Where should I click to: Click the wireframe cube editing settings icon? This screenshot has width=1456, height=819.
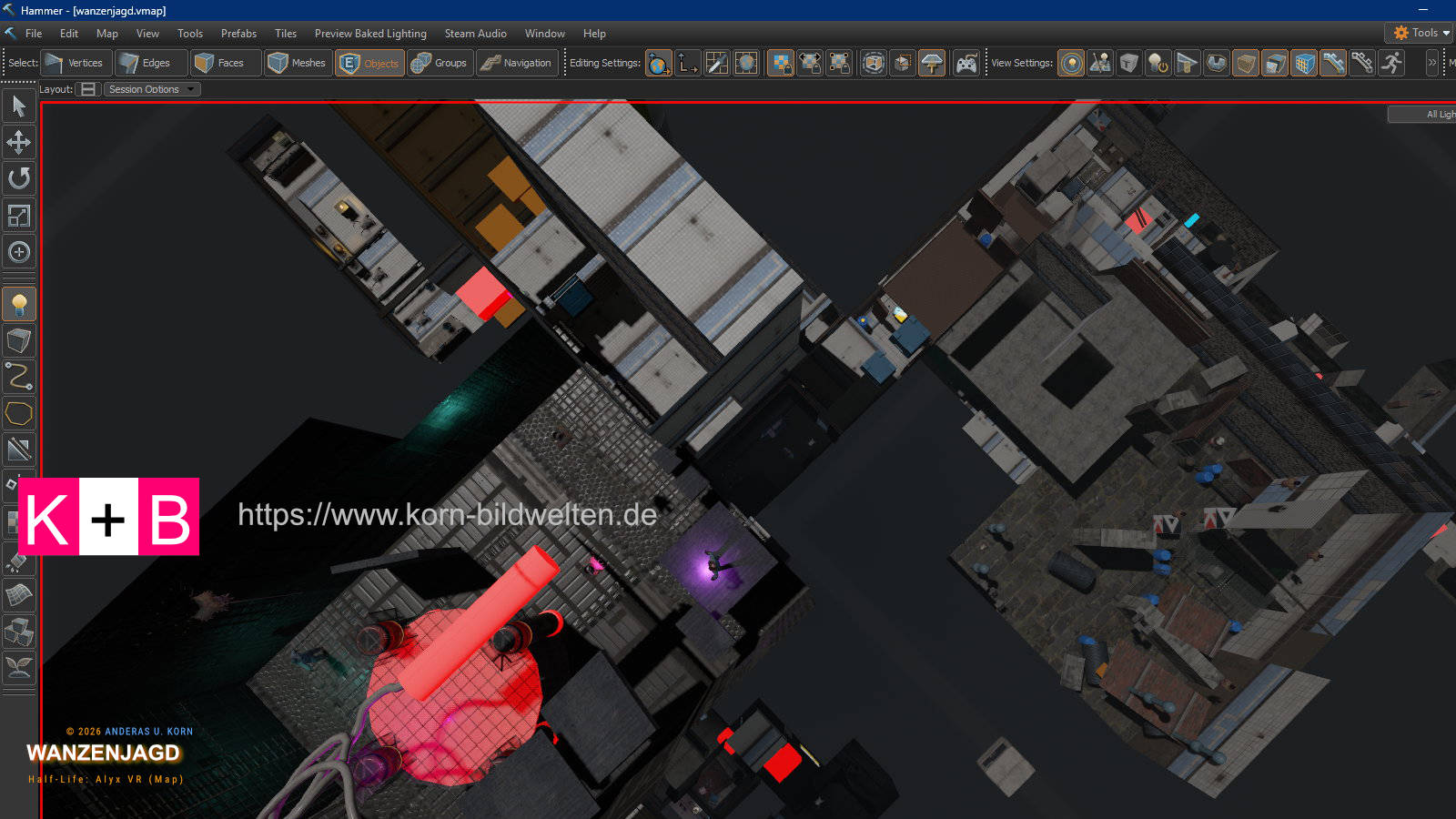click(x=874, y=63)
